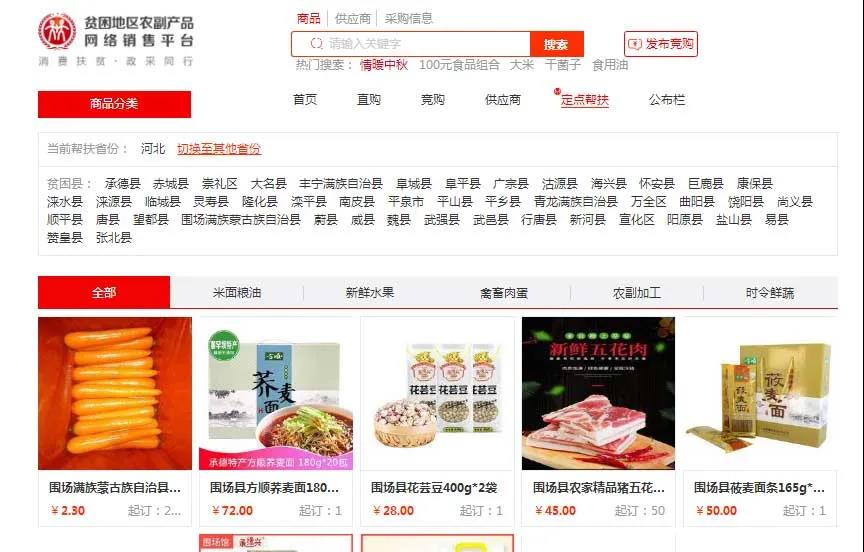This screenshot has width=864, height=552.
Task: Open the 新鲜五花肉 pork image
Action: [x=598, y=393]
